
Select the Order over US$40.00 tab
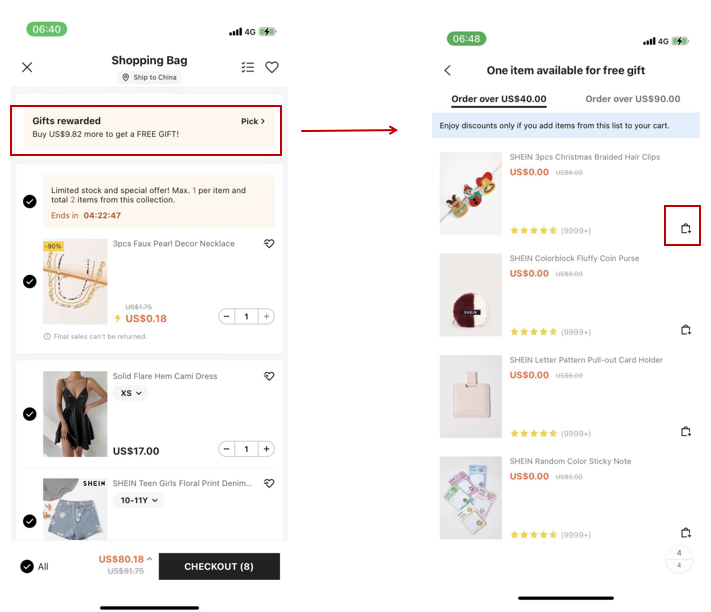(x=499, y=99)
